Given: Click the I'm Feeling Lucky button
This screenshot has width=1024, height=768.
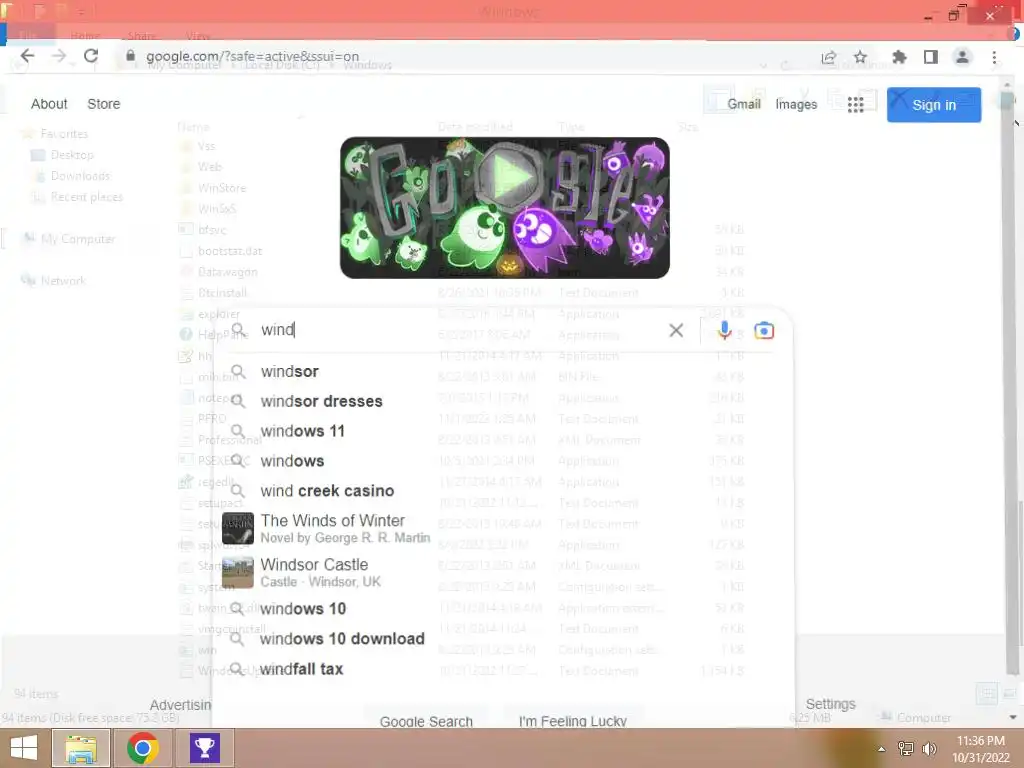Looking at the screenshot, I should (573, 720).
